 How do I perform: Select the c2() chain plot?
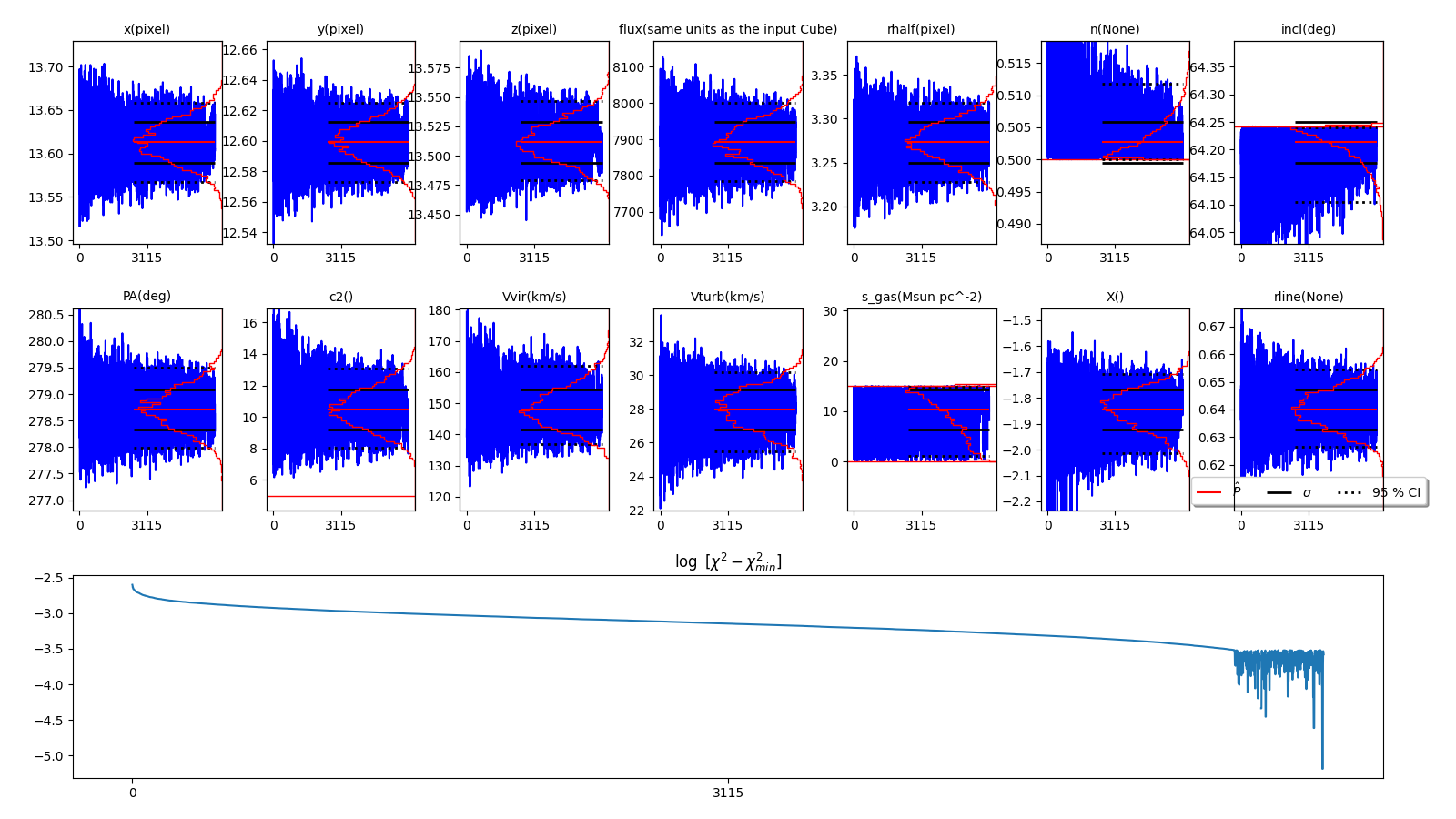click(x=340, y=409)
